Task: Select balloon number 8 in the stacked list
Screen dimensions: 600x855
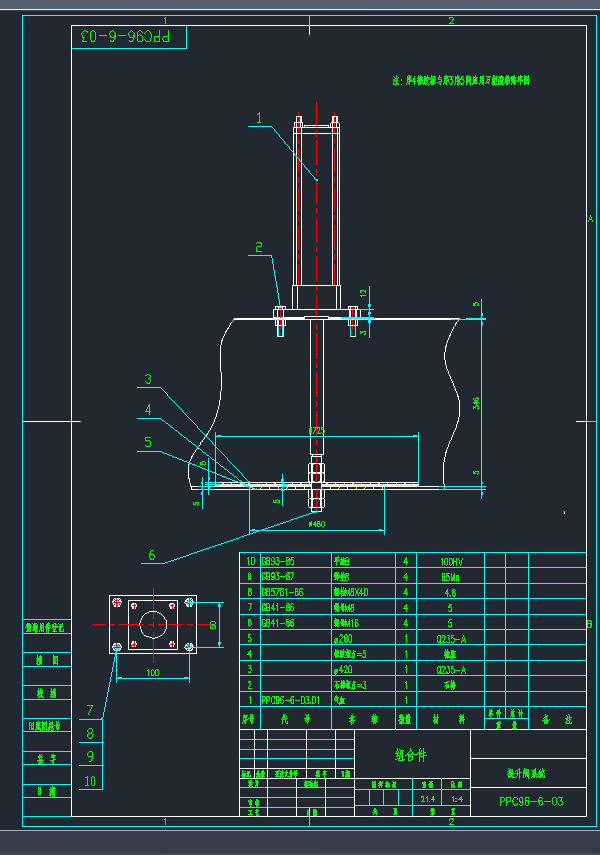Action: pos(90,734)
